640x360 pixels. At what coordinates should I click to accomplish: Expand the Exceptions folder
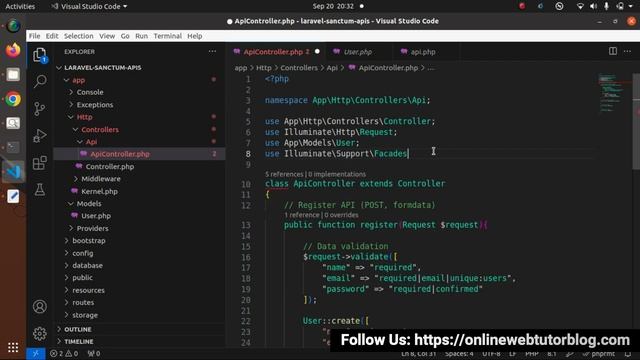point(95,105)
